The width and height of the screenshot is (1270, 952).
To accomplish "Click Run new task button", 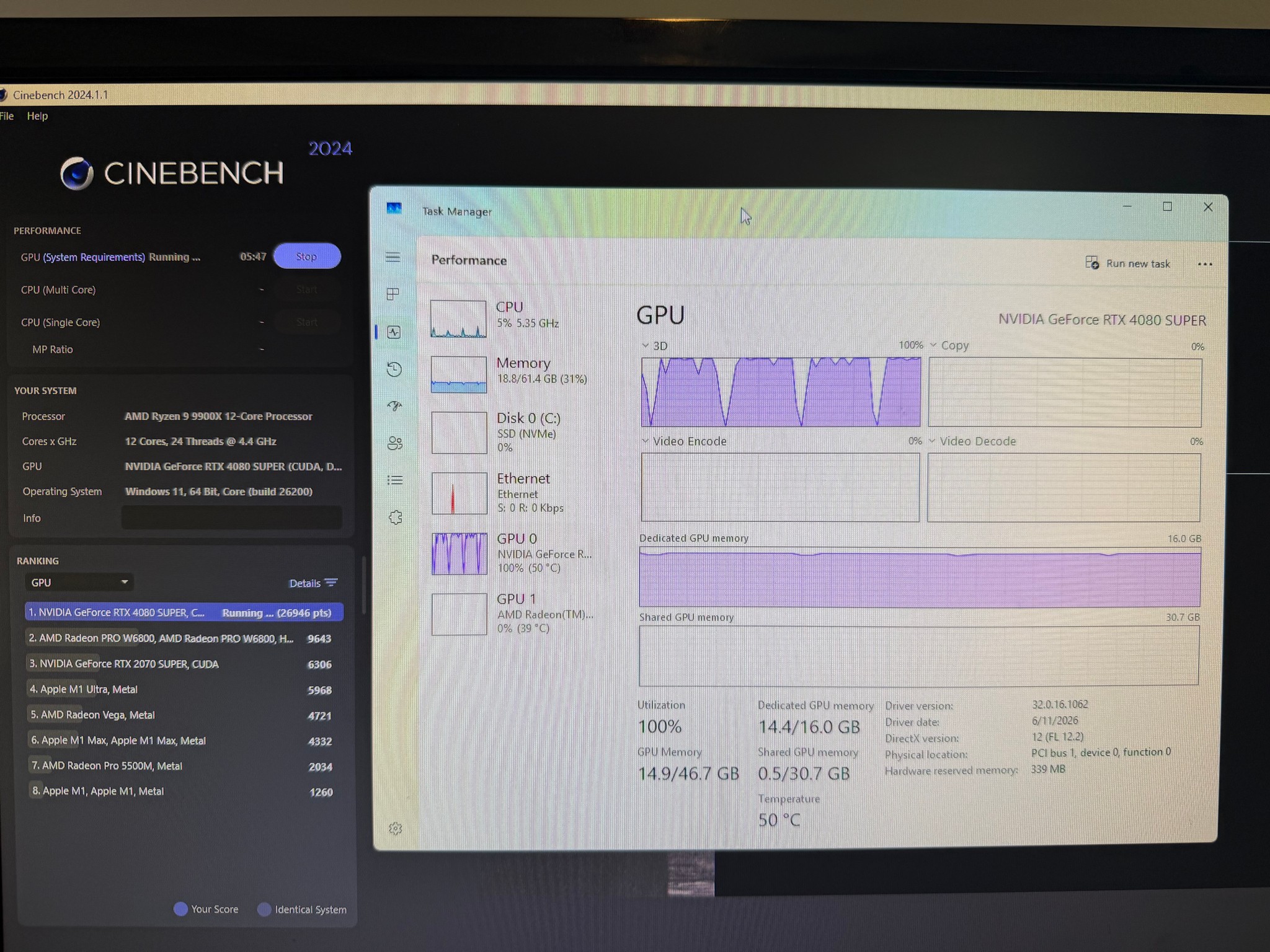I will (x=1127, y=263).
